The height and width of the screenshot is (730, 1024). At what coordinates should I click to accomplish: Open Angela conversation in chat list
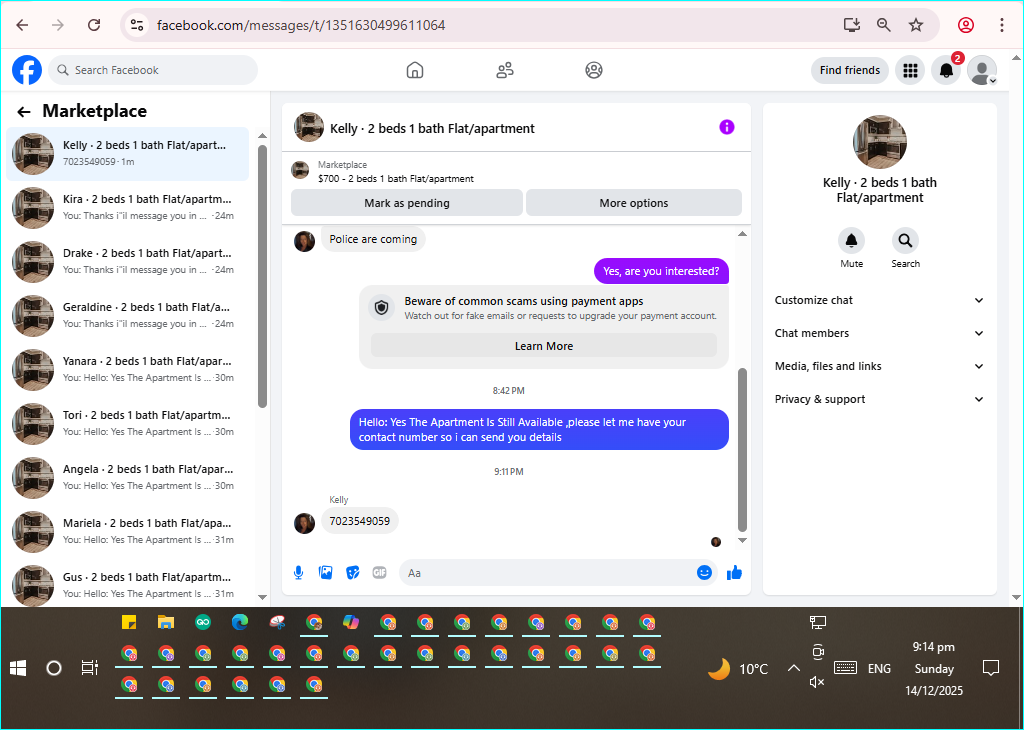click(127, 477)
